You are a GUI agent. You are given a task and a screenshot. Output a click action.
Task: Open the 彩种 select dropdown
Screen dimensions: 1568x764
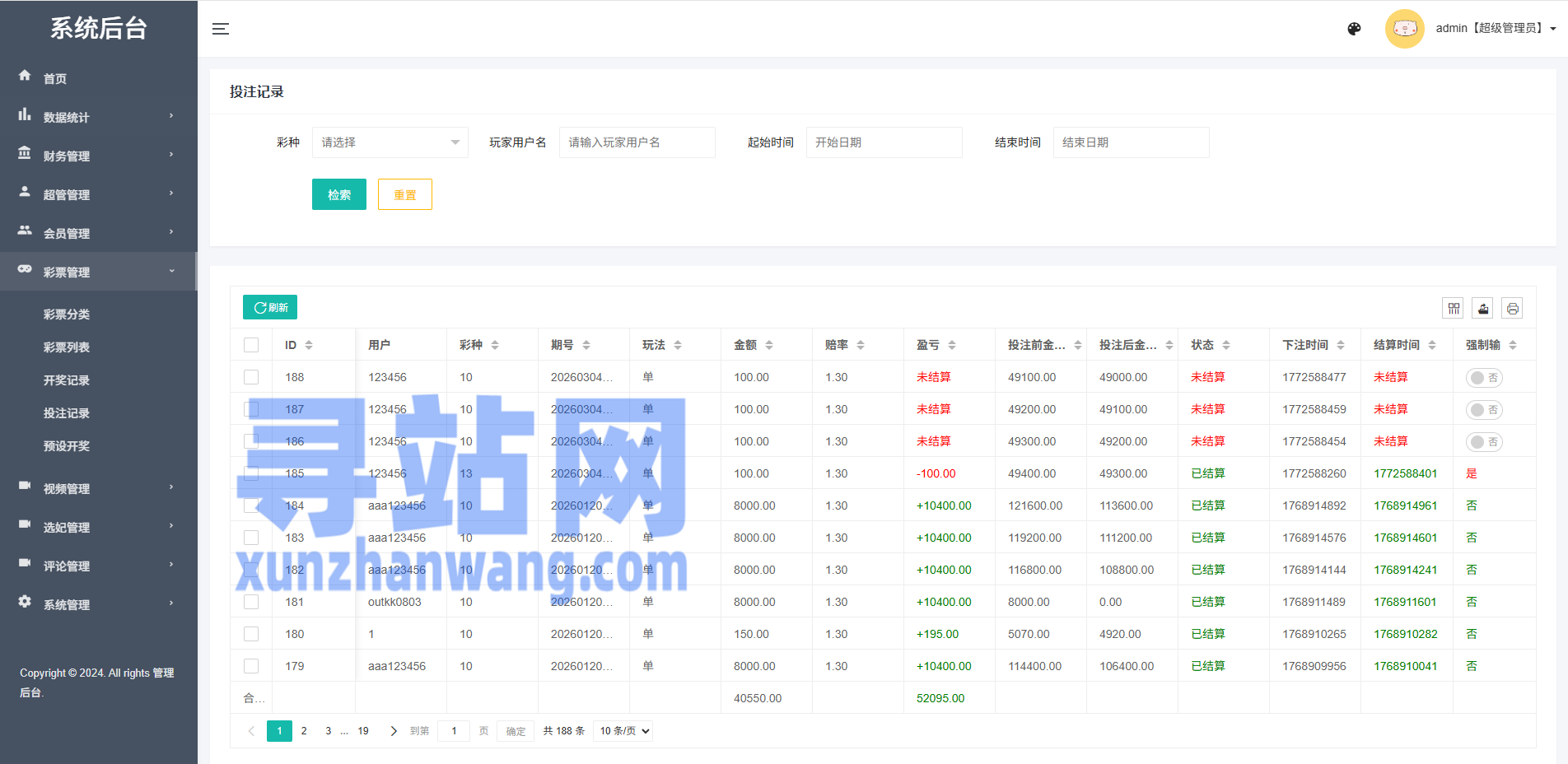pyautogui.click(x=390, y=142)
